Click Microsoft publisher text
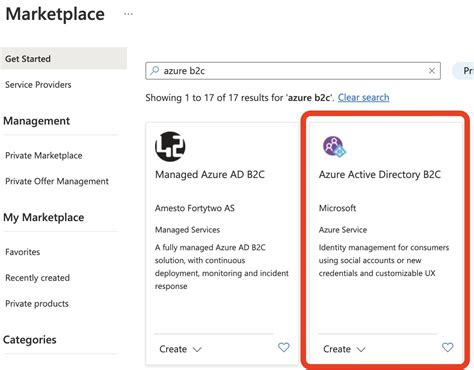Screen dimensions: 474x370 337,208
